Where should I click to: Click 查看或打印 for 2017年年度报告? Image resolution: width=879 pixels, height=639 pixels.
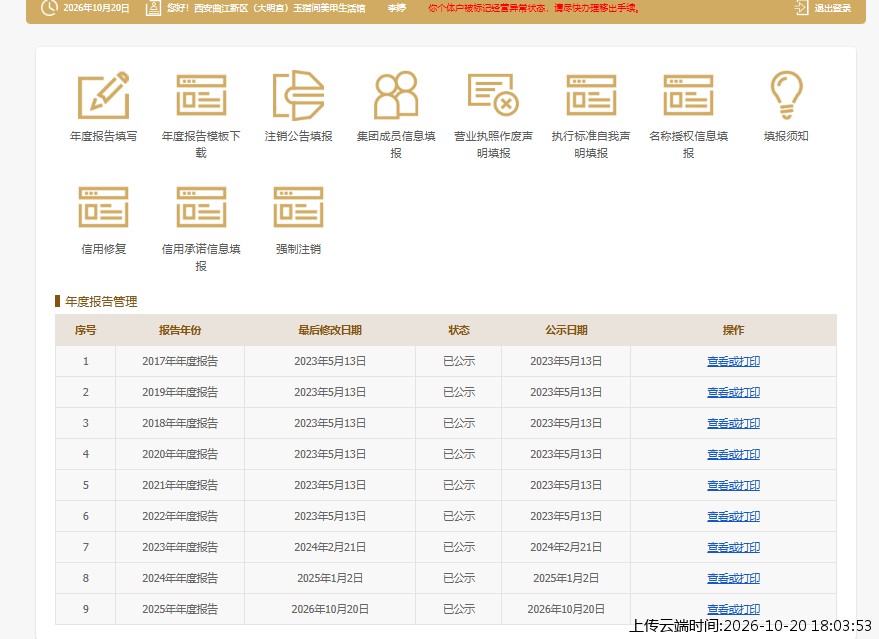tap(733, 362)
